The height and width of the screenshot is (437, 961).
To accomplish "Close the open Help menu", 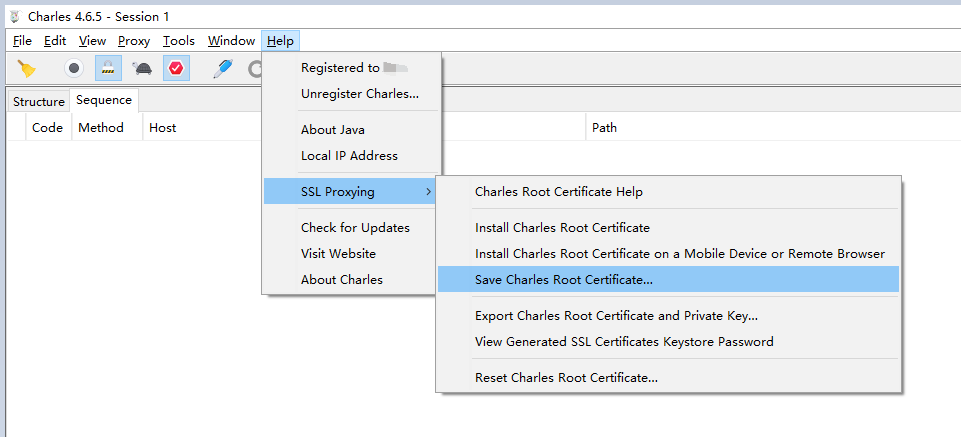I will [280, 41].
